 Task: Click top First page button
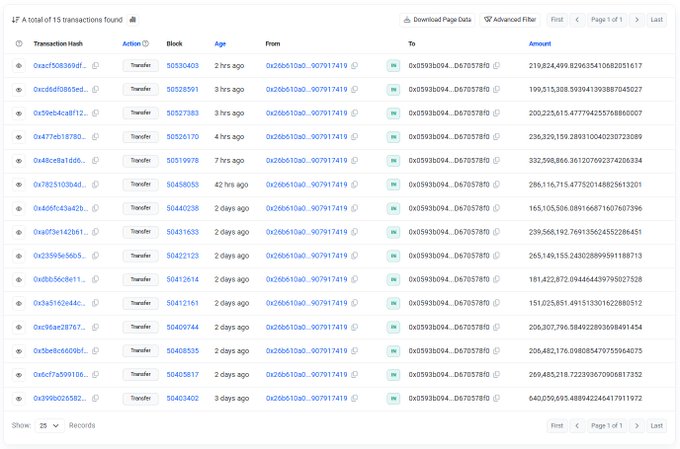pos(557,20)
